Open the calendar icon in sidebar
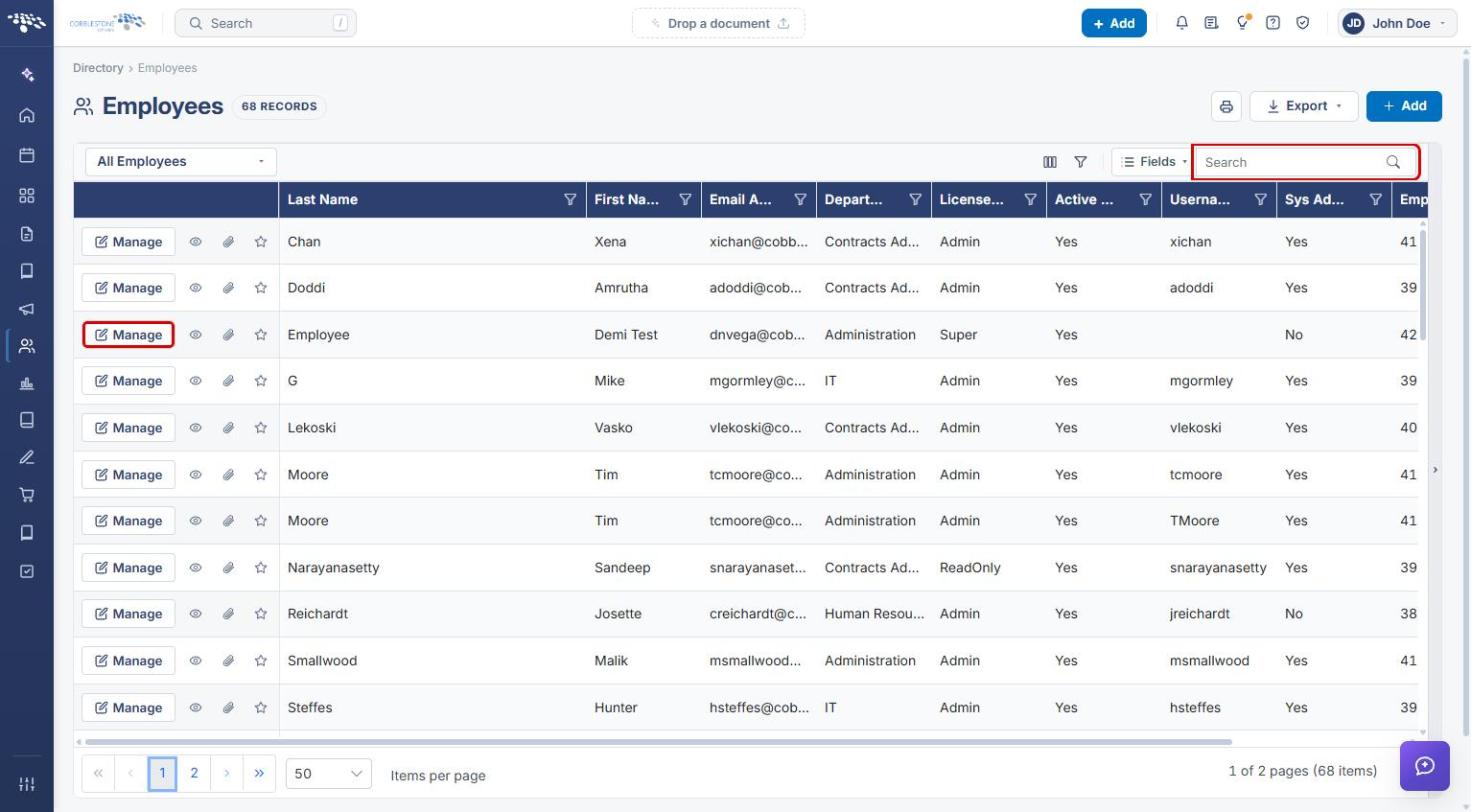Screen dimensions: 1471x812 [27, 155]
